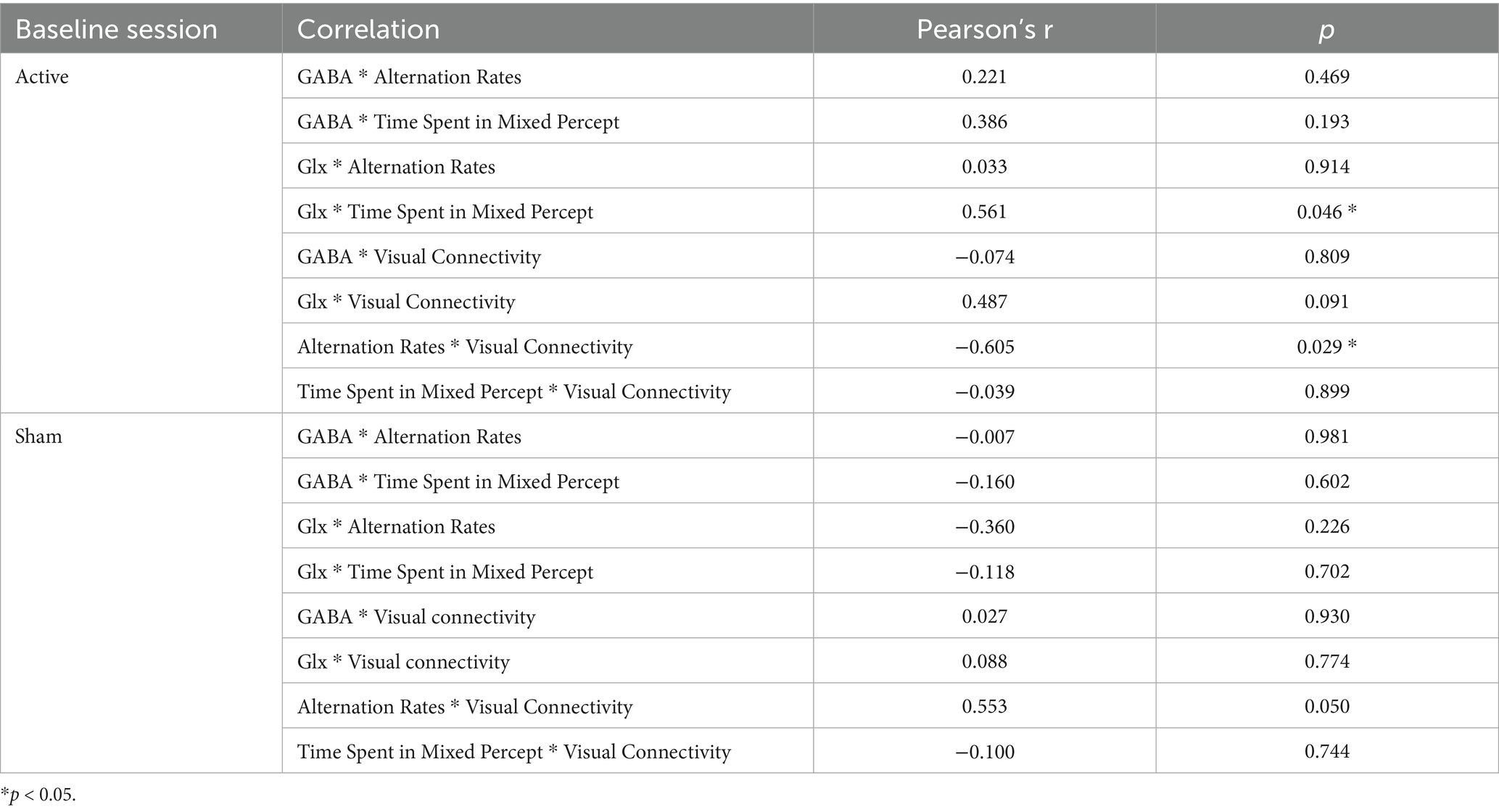Click "Glx * Visual connectivity" with lowercase connectivity
The image size is (1499, 812).
pyautogui.click(x=403, y=661)
